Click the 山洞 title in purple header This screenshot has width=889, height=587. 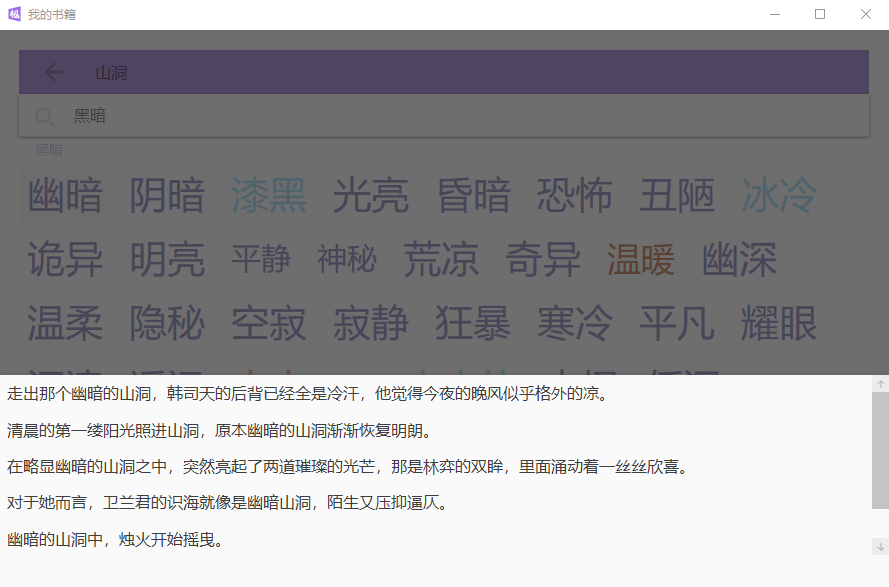tap(111, 73)
